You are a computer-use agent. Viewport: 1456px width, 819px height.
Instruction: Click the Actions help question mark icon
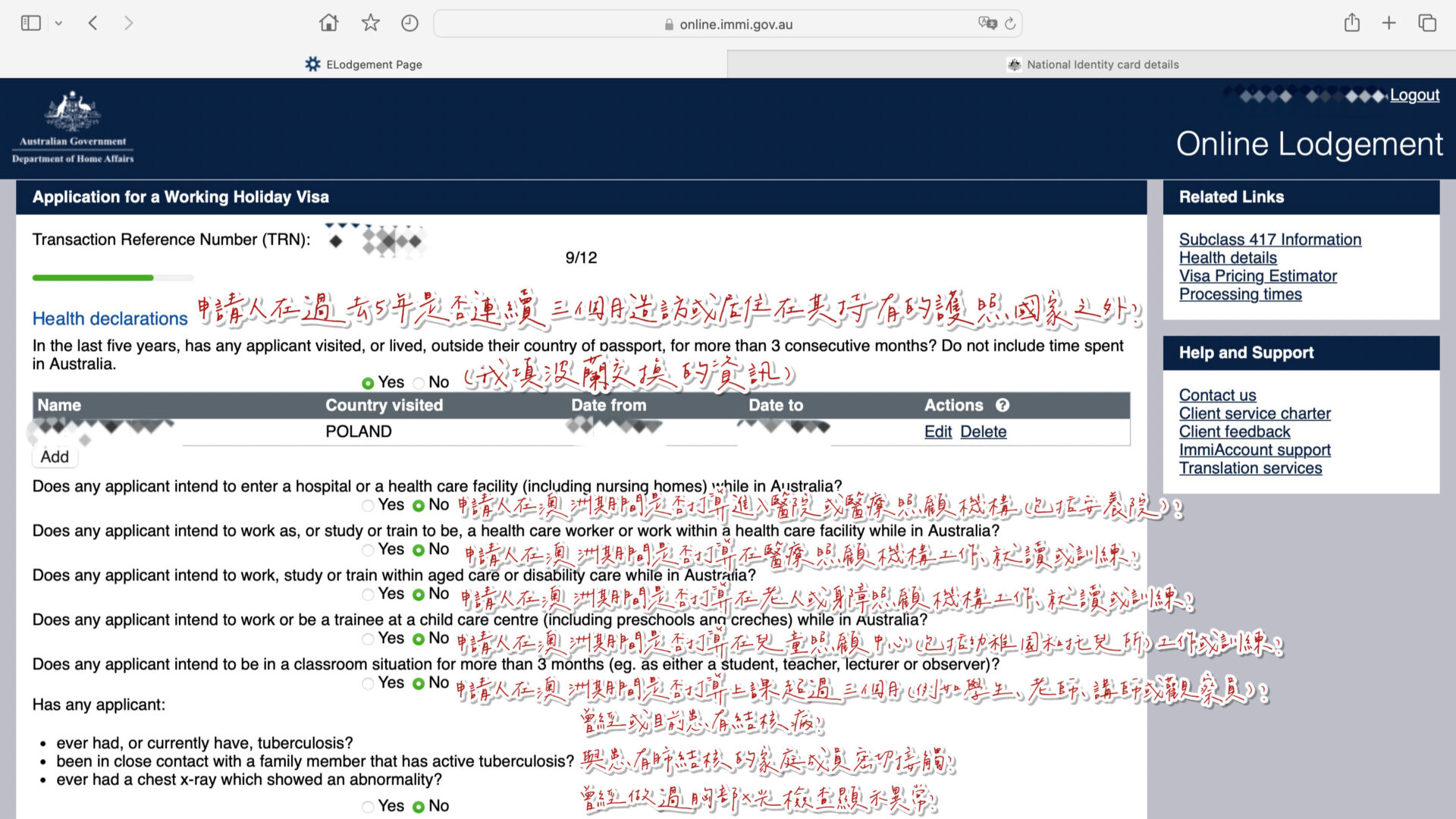pos(1003,405)
